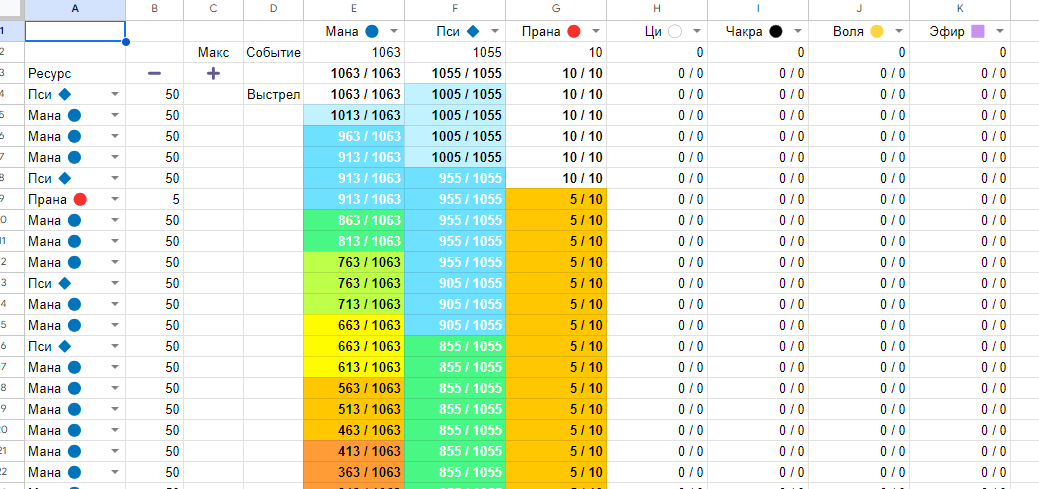Expand the Эфир header dropdown arrow

coord(998,32)
